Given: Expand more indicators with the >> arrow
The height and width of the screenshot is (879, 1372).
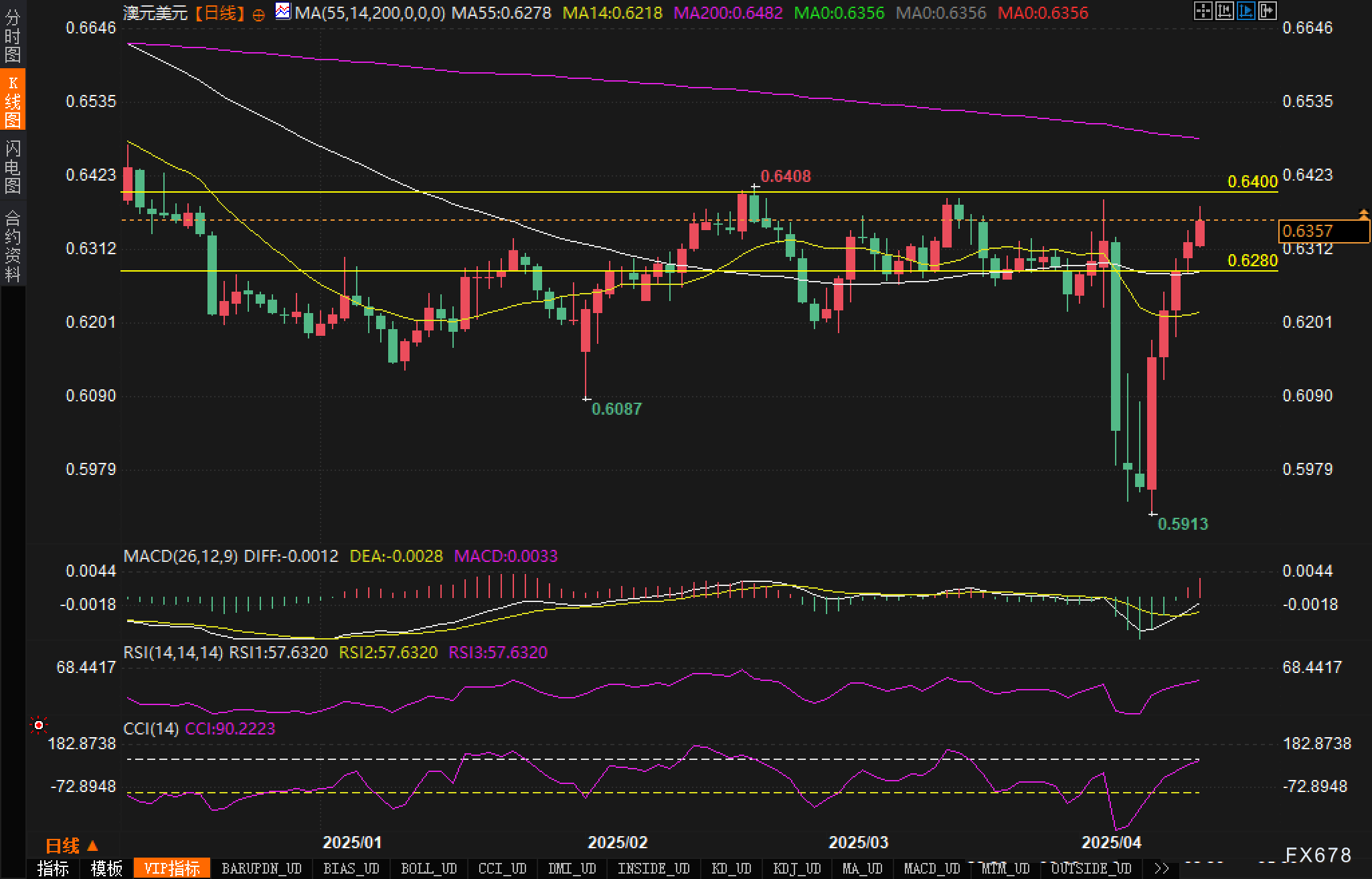Looking at the screenshot, I should pos(1162,868).
